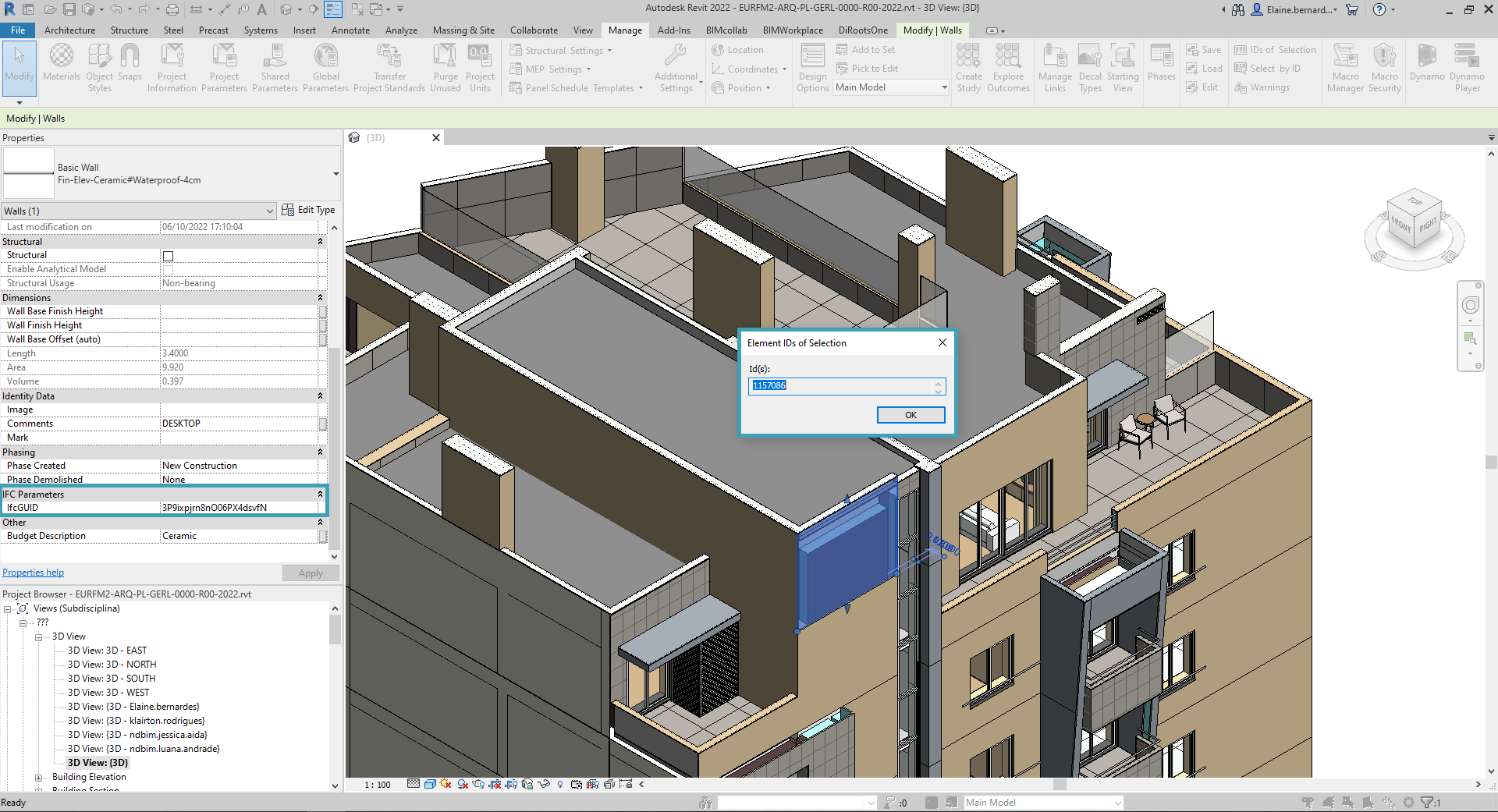The width and height of the screenshot is (1498, 812).
Task: Open the Main Model design options dropdown
Action: point(939,87)
